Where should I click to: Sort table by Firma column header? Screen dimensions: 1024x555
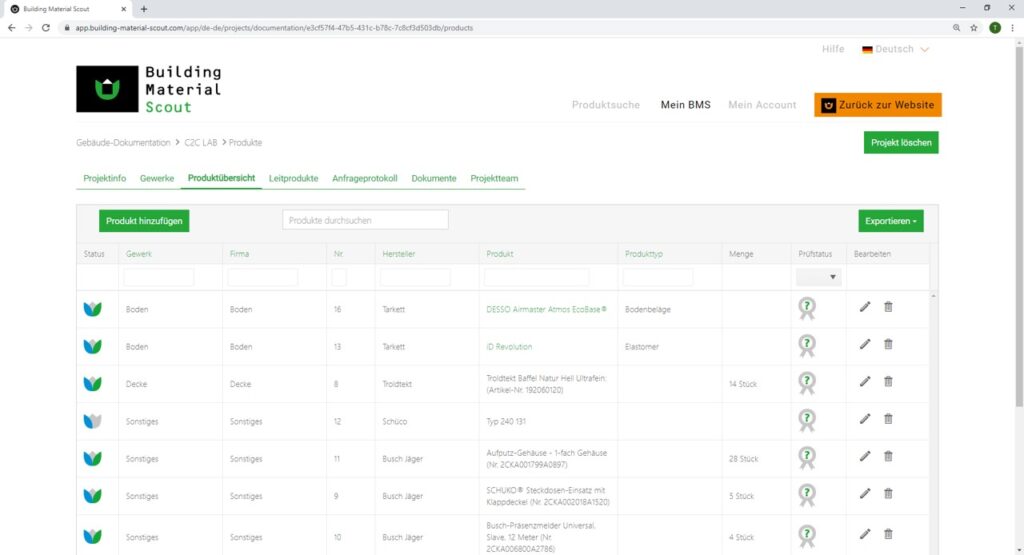click(239, 254)
